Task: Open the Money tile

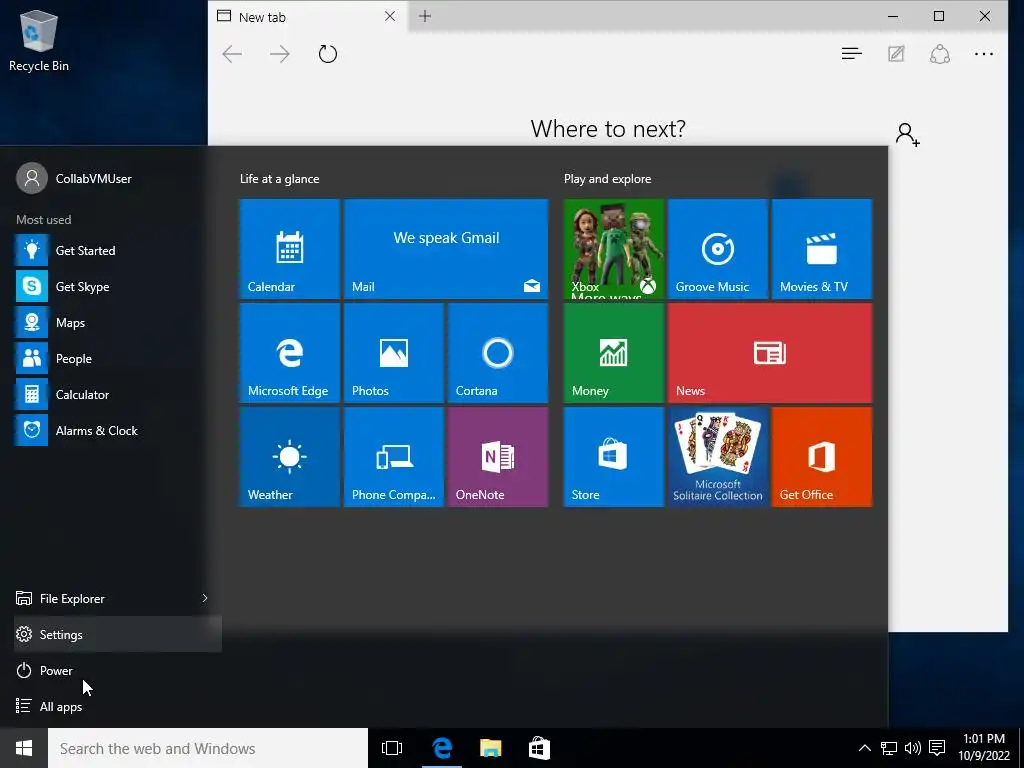Action: coord(614,353)
